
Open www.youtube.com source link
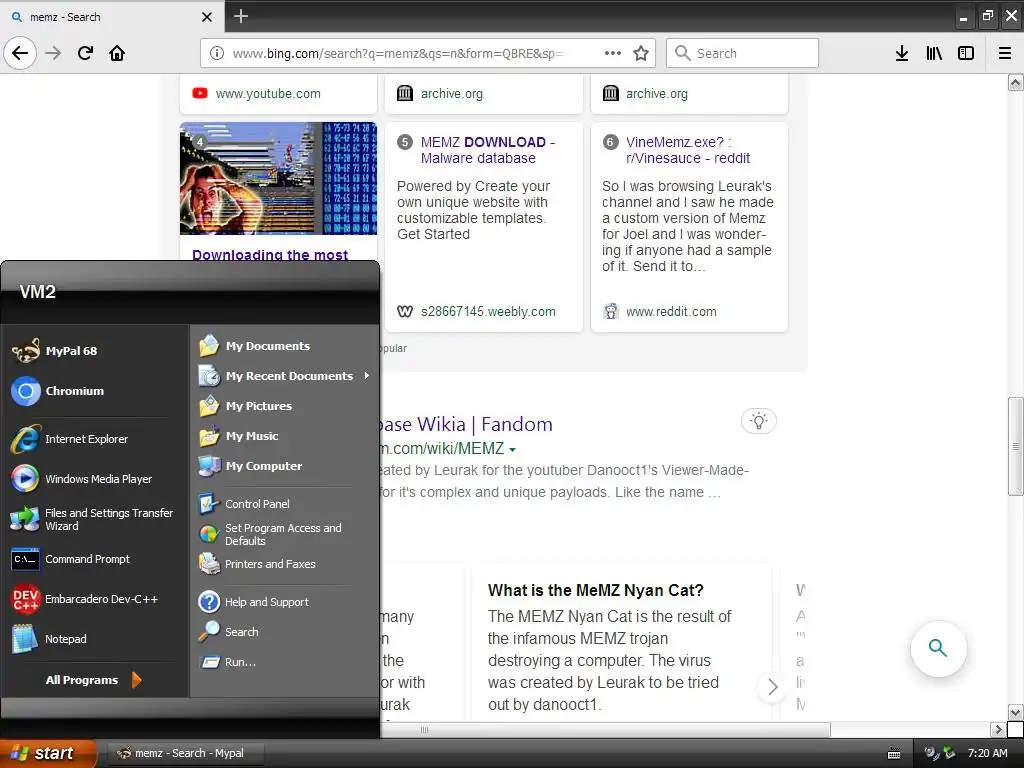(268, 93)
